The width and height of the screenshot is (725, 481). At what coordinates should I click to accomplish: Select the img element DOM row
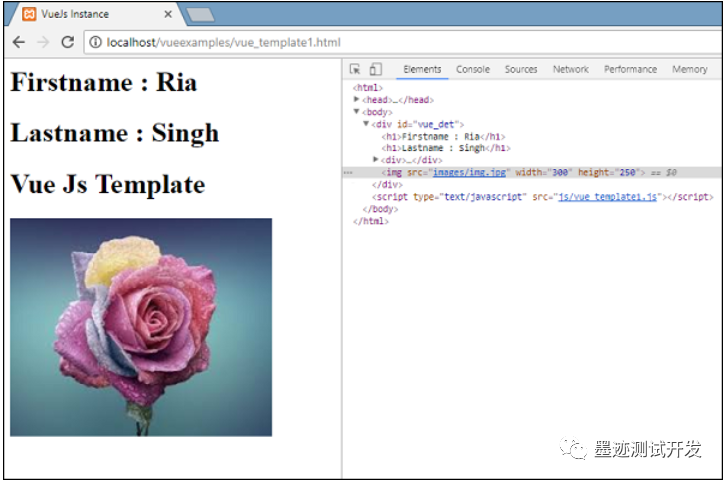(x=532, y=173)
